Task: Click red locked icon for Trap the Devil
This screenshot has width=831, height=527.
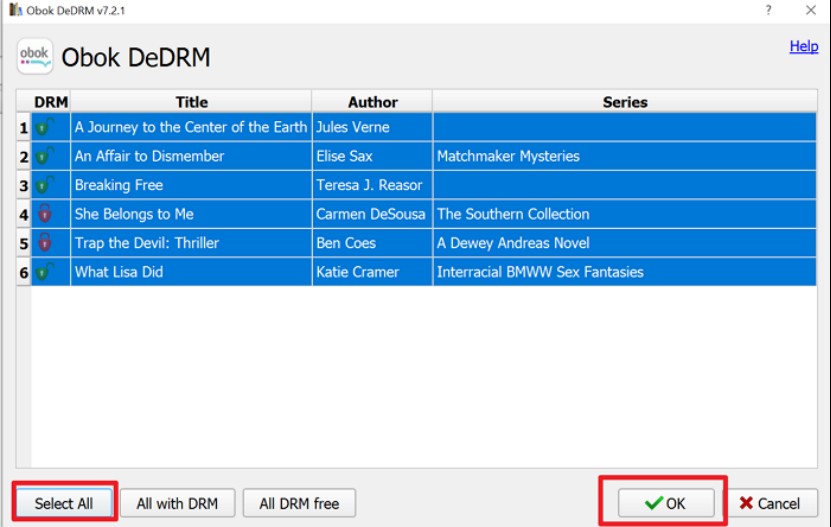Action: [45, 242]
